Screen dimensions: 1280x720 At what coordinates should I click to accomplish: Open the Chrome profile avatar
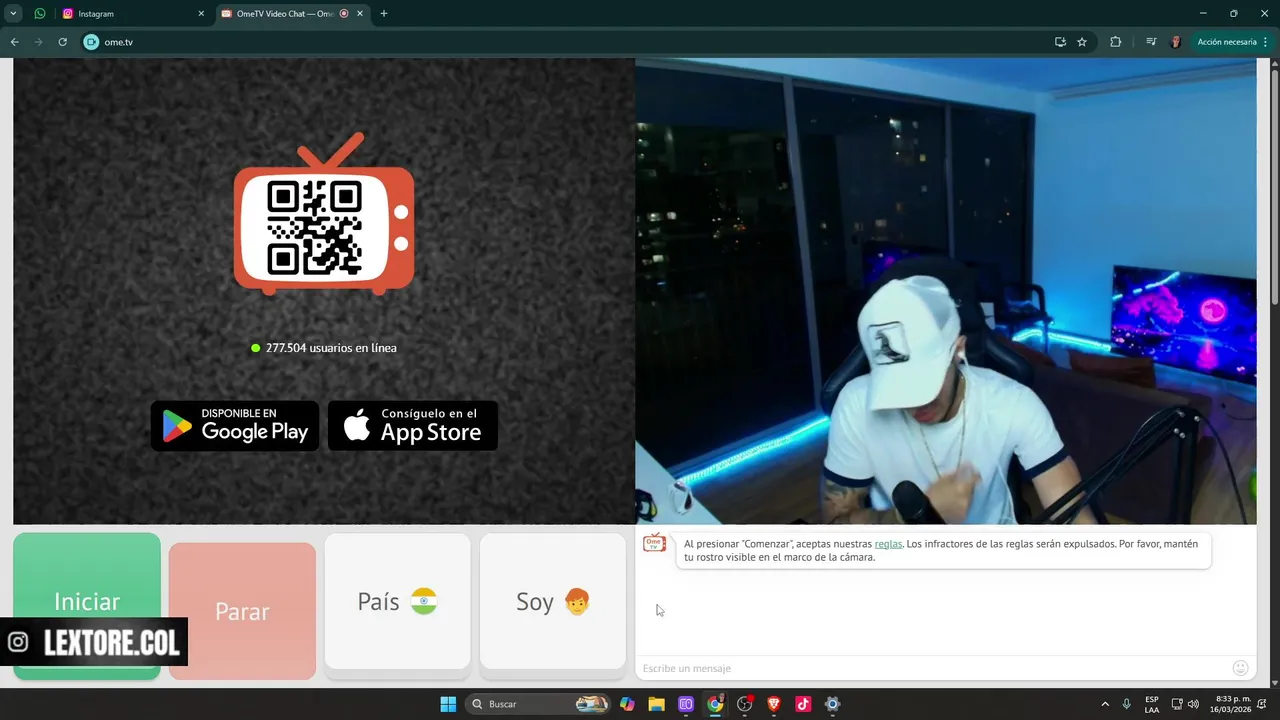coord(1176,42)
